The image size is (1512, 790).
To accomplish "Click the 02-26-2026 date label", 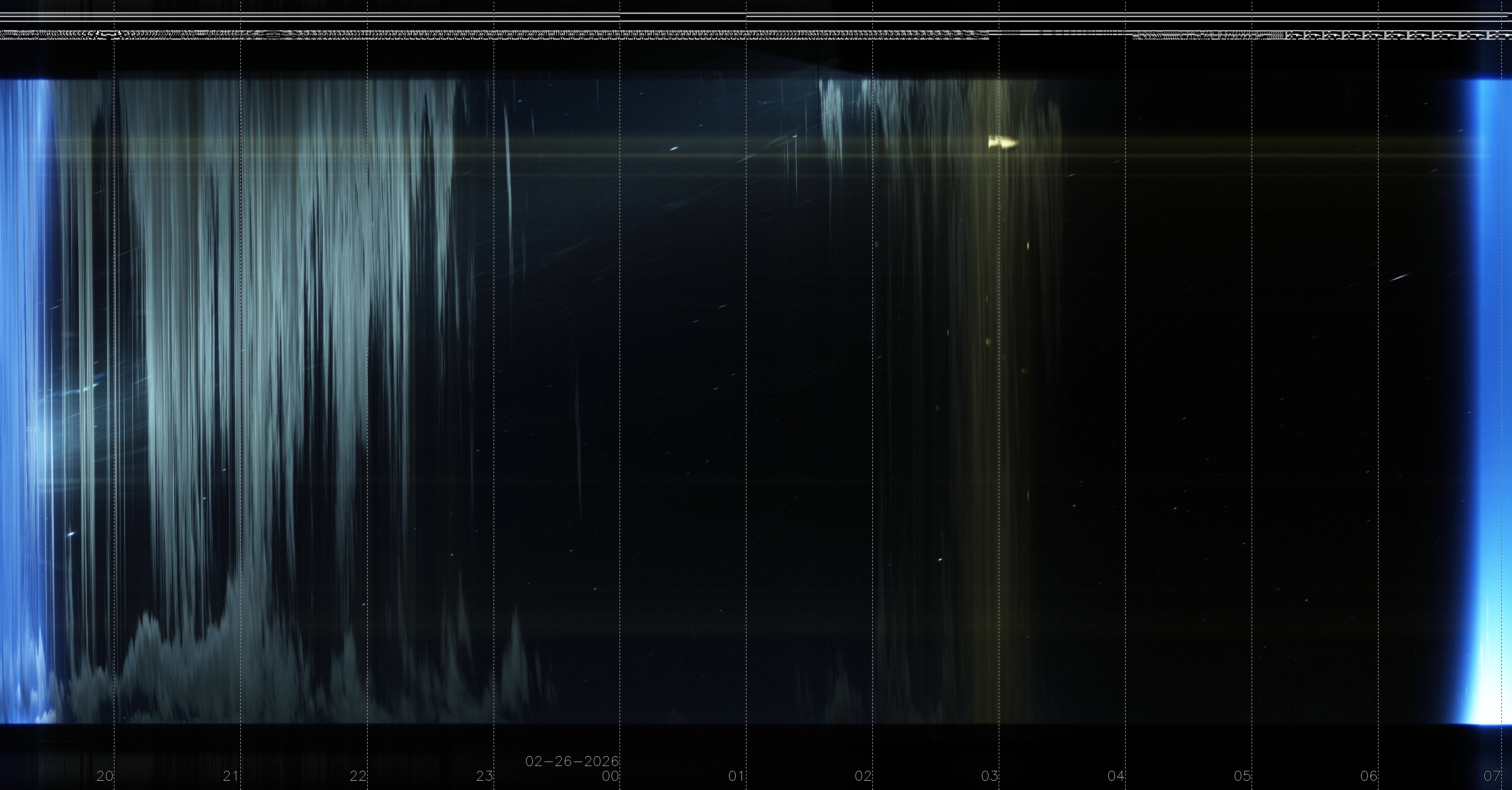I will 572,761.
